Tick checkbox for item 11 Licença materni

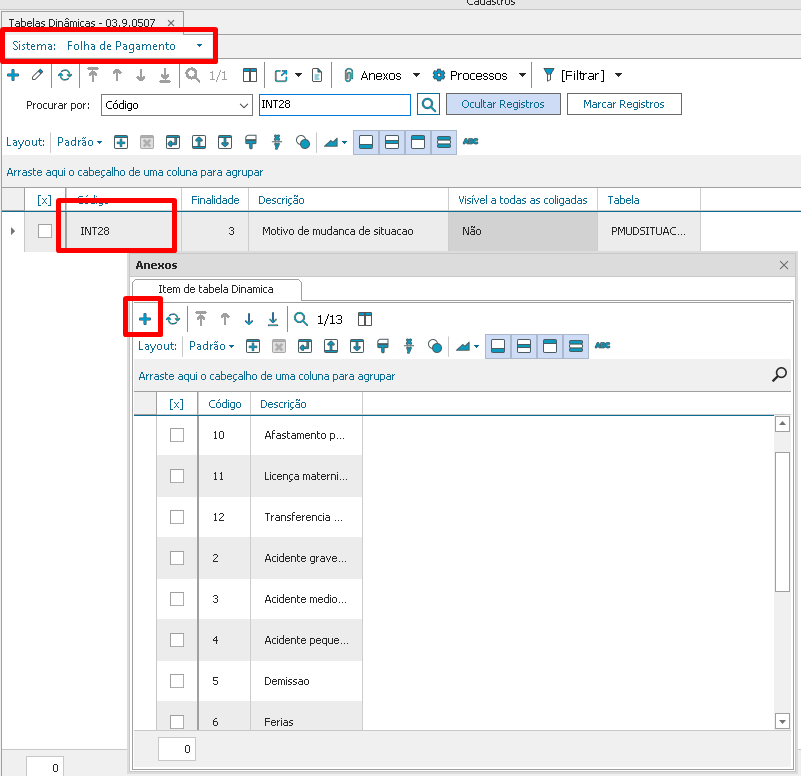point(177,476)
